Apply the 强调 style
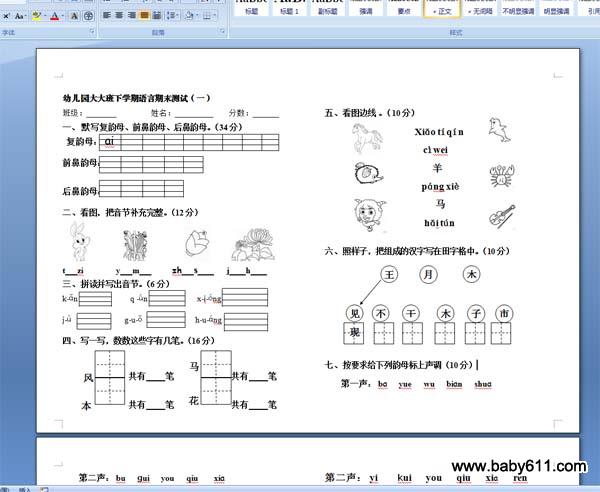Image resolution: width=600 pixels, height=492 pixels. pyautogui.click(x=366, y=8)
